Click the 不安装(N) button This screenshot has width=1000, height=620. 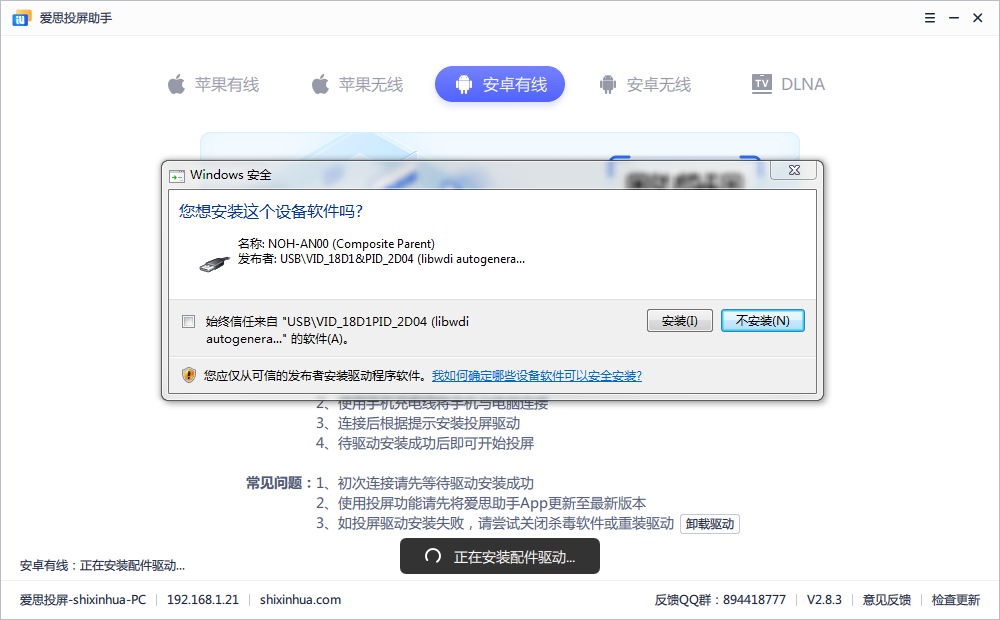[763, 321]
